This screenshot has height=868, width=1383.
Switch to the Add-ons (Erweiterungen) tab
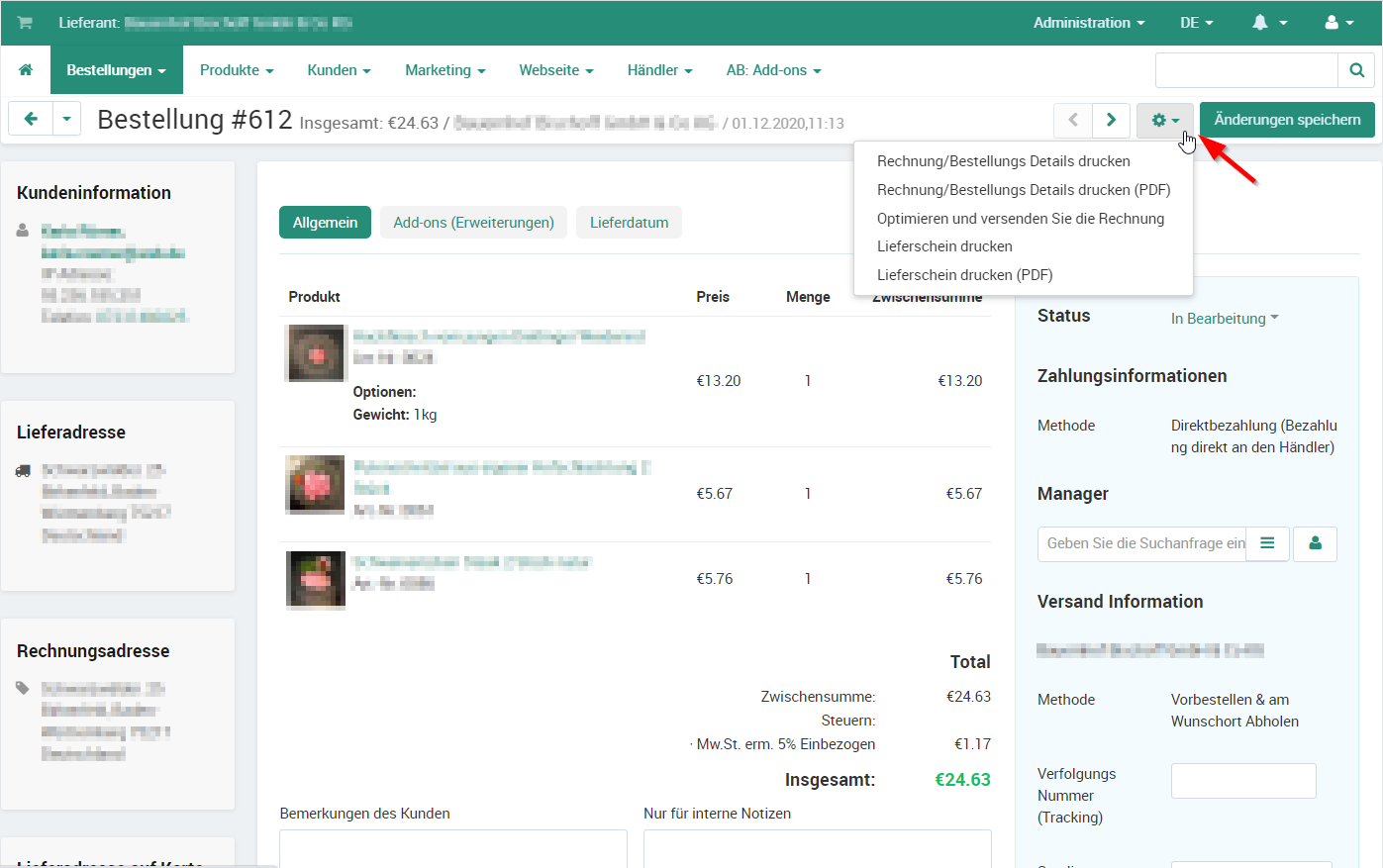tap(473, 223)
